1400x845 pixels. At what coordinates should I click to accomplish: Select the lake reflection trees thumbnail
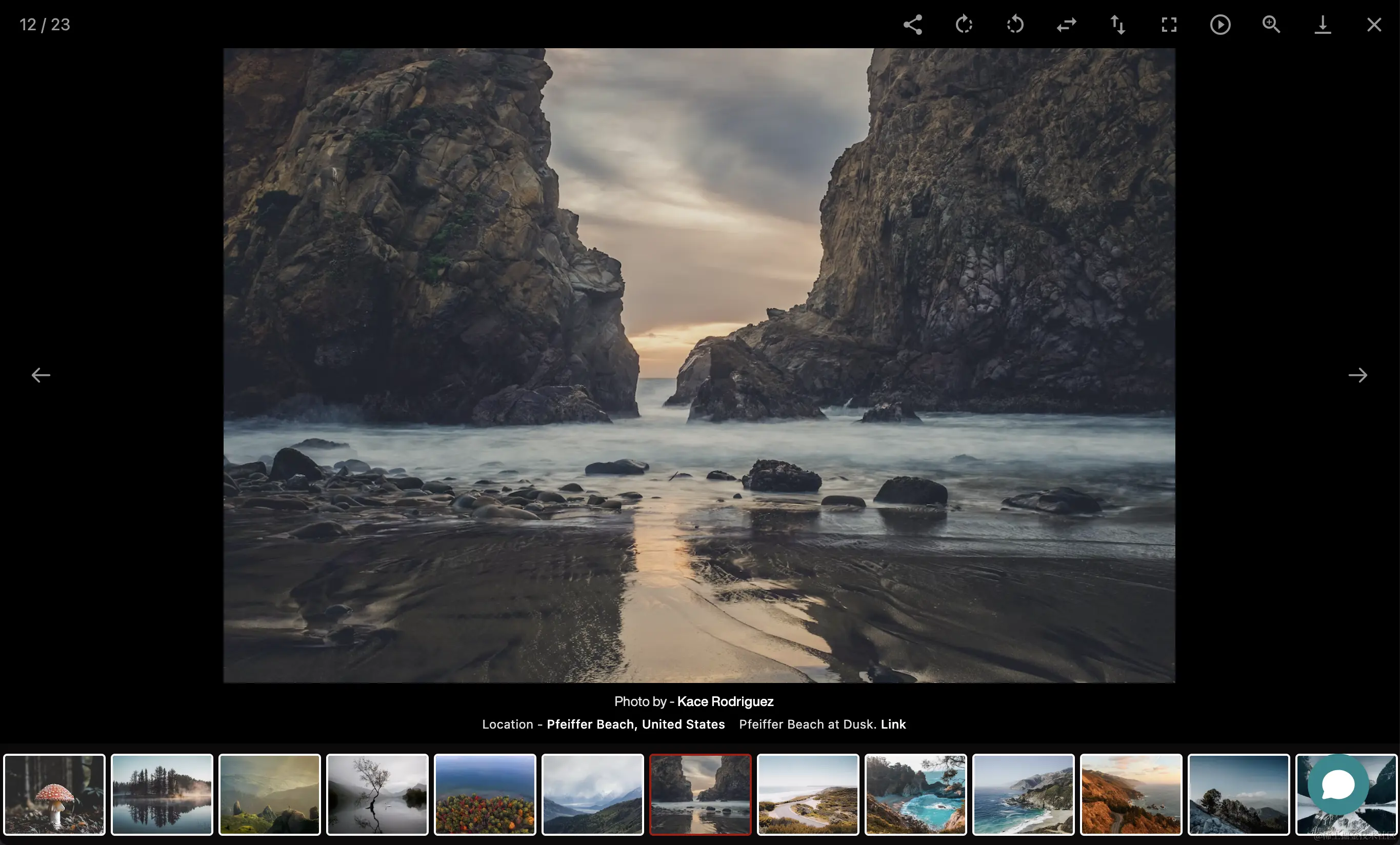coord(162,794)
